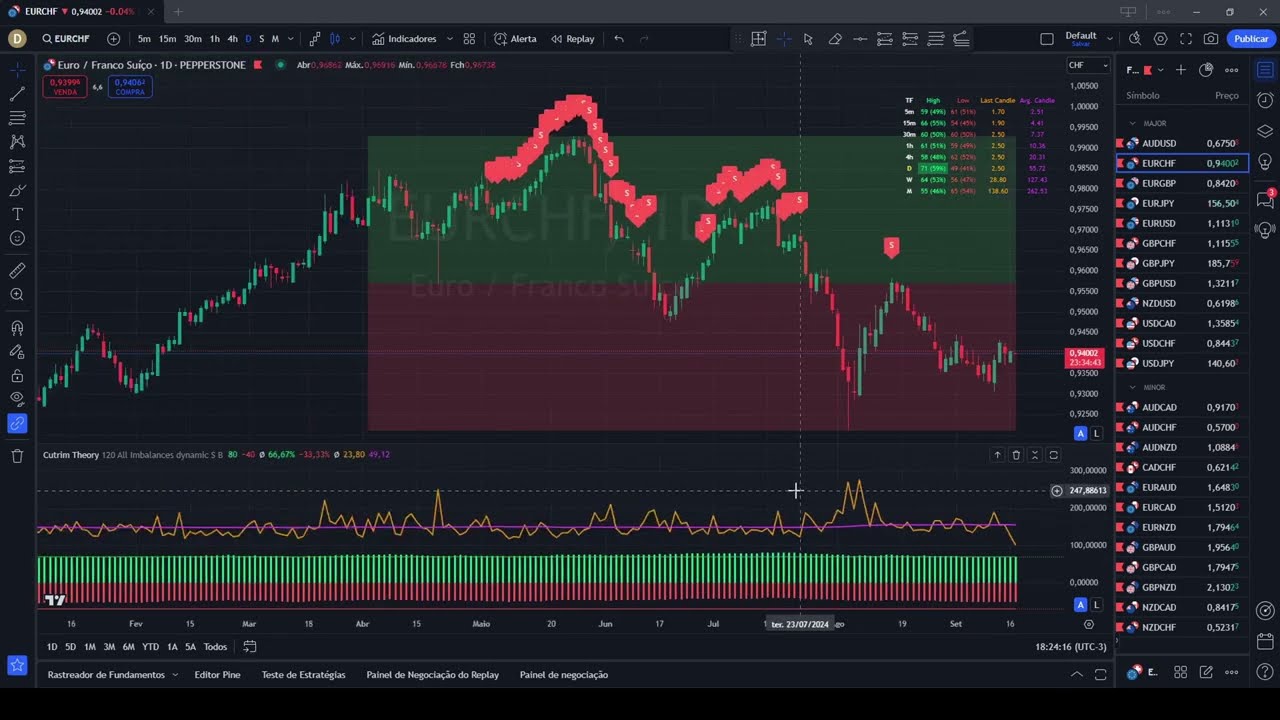This screenshot has height=720, width=1280.
Task: Toggle logarithmic scale L button
Action: (1097, 433)
